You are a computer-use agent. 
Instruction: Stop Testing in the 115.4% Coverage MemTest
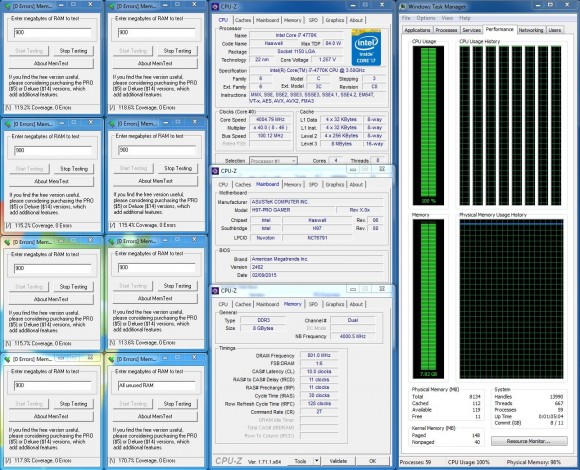point(178,168)
